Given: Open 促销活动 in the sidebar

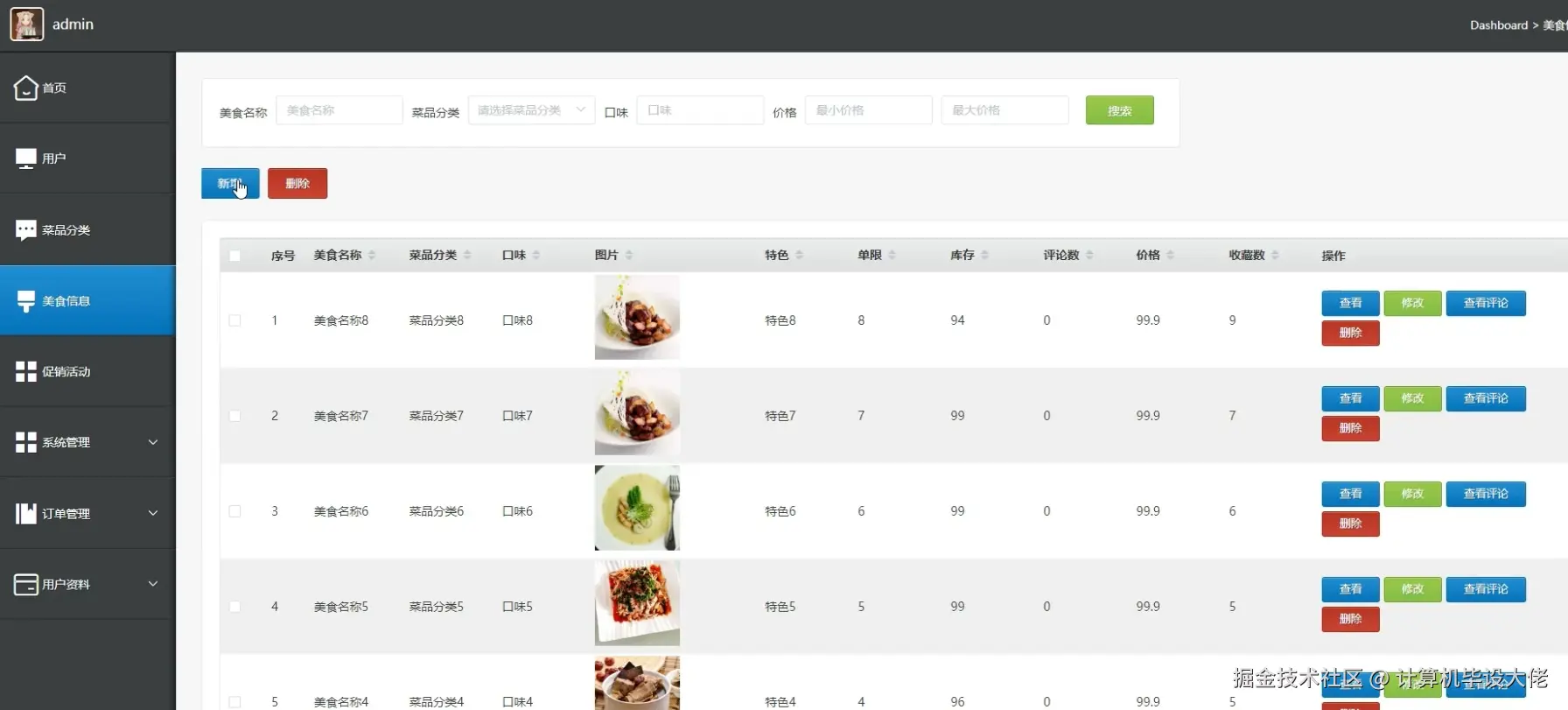Looking at the screenshot, I should click(87, 371).
